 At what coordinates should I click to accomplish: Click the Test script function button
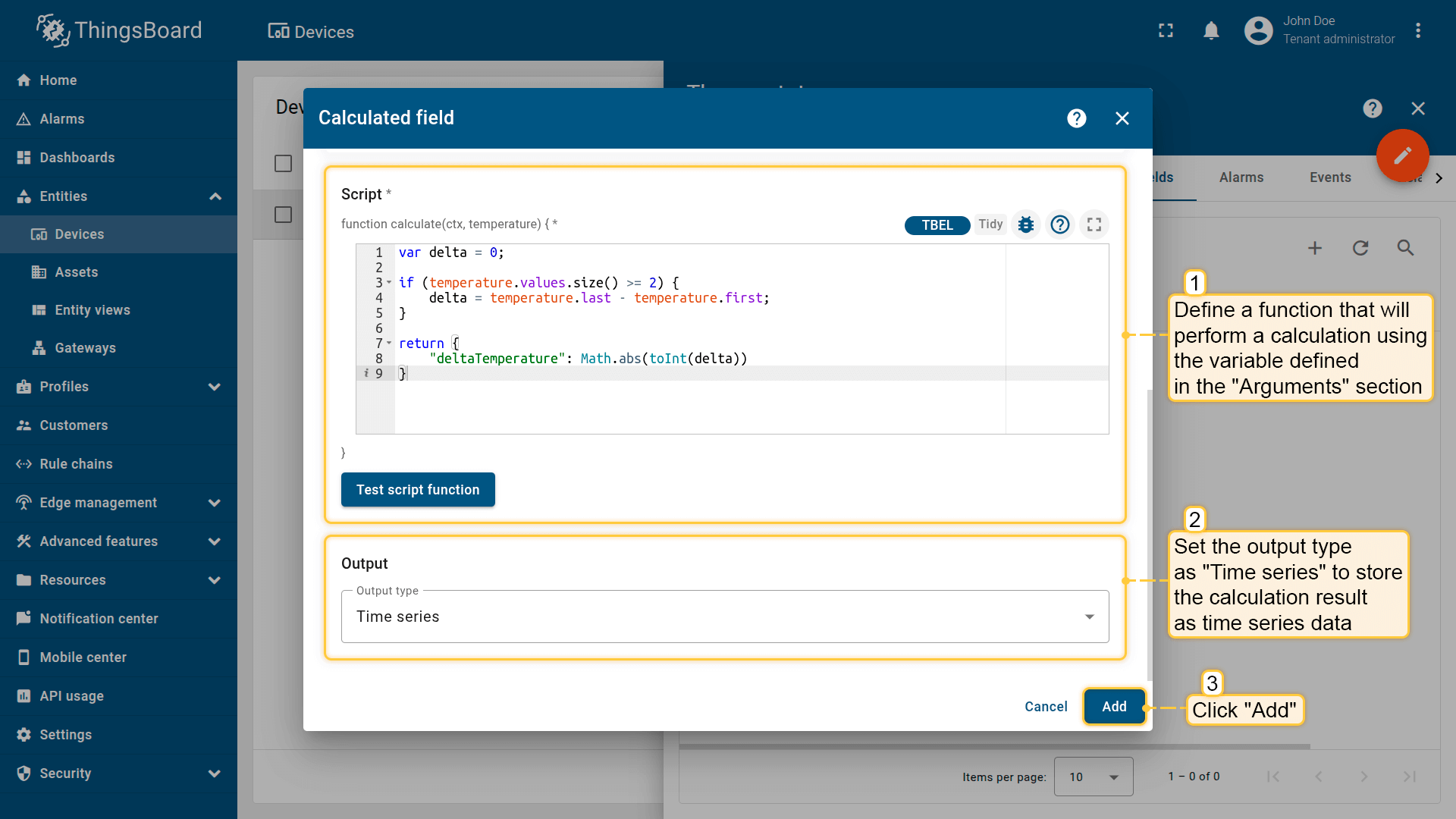[418, 490]
